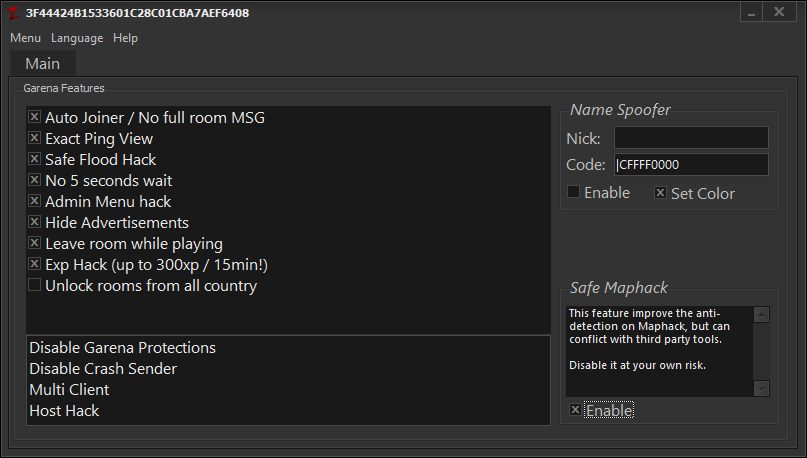Open the Help menu
807x458 pixels.
pos(125,38)
